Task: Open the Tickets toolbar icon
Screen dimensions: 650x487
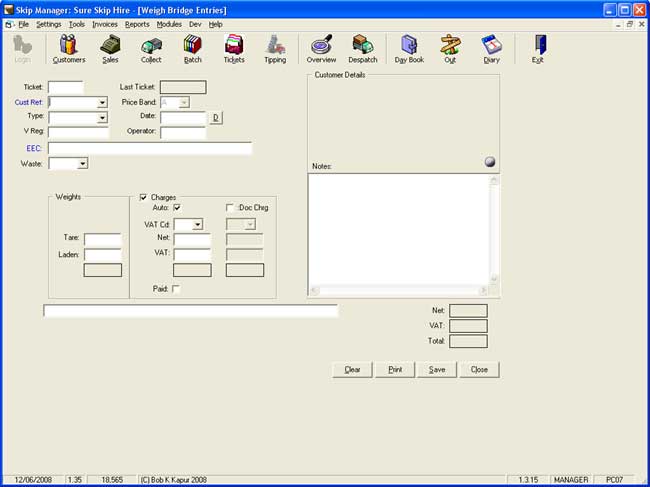Action: 234,49
